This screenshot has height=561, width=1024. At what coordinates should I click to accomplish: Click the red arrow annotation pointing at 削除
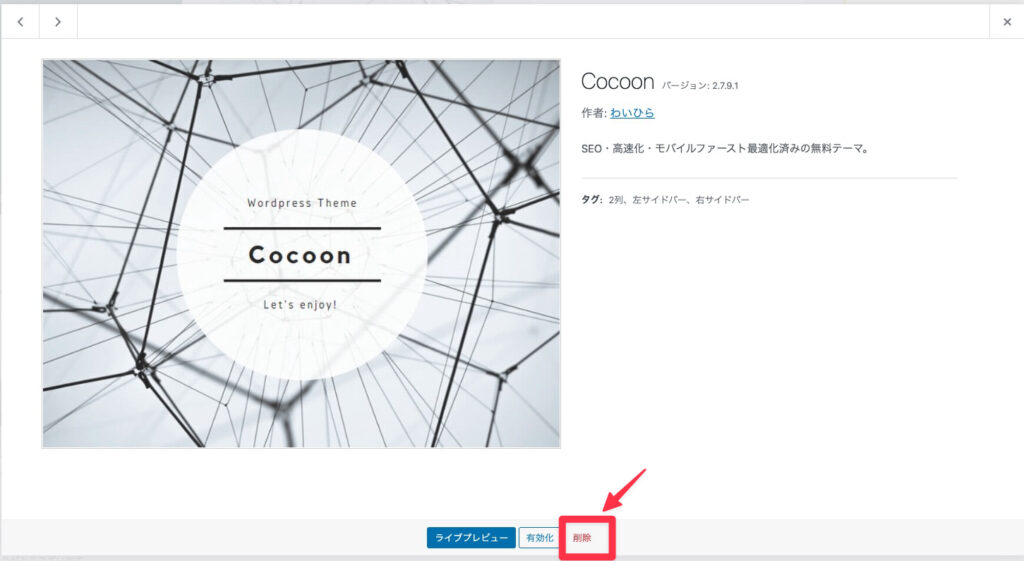point(624,490)
